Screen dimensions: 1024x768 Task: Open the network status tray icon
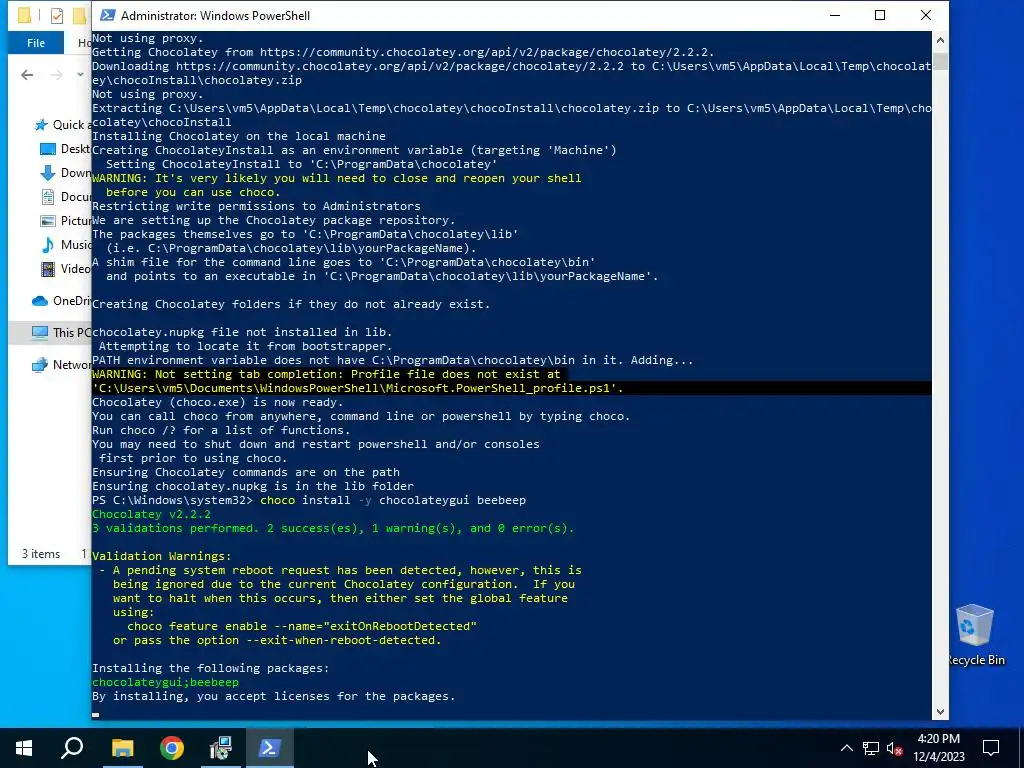click(871, 748)
